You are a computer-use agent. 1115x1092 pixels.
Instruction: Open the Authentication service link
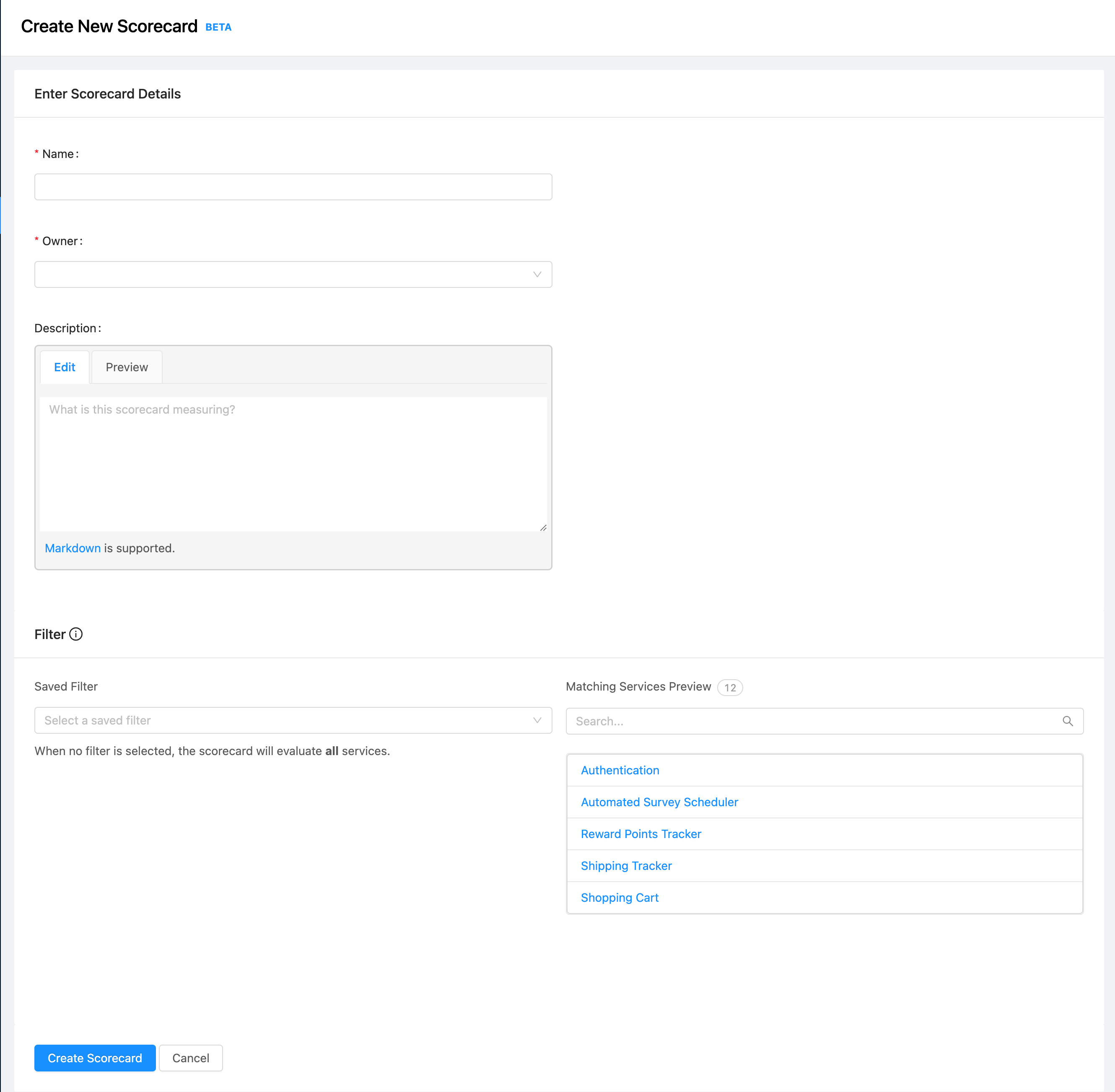pos(620,770)
